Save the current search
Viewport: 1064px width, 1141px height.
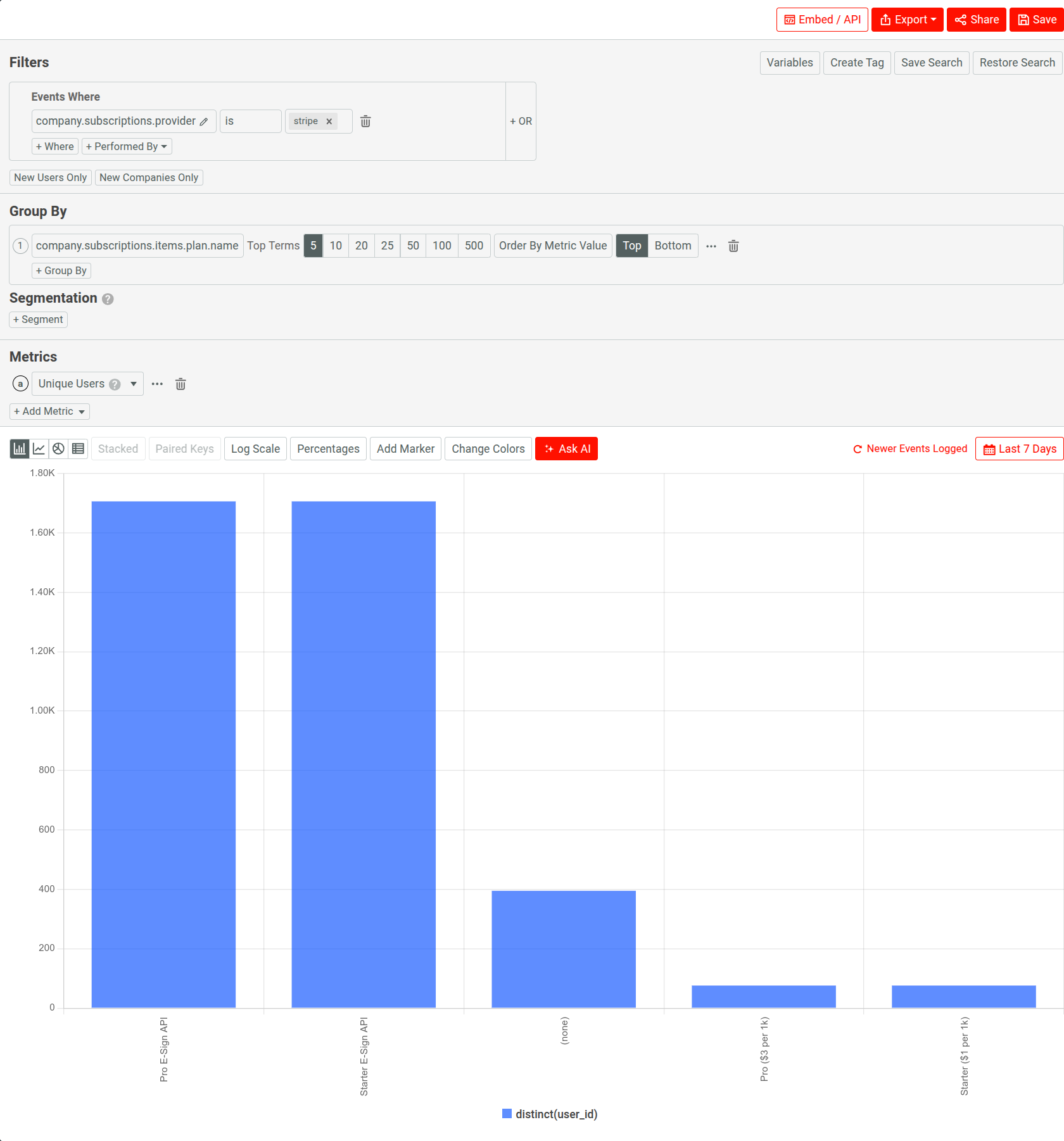point(931,63)
